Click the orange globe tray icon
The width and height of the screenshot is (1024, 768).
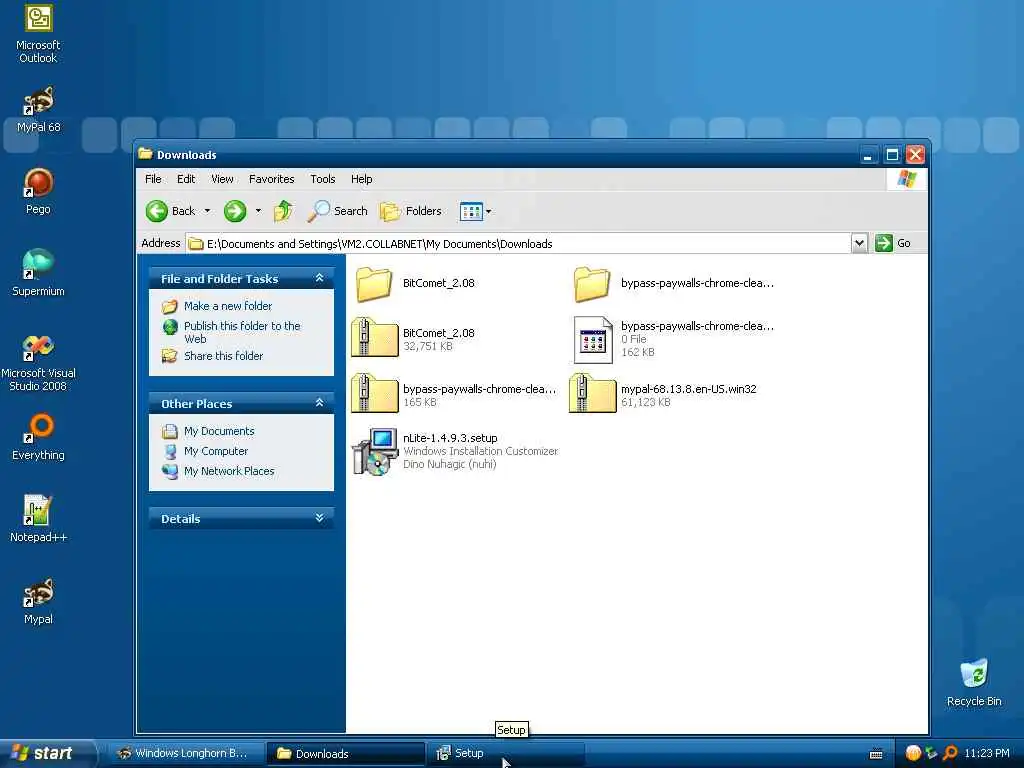tap(913, 753)
